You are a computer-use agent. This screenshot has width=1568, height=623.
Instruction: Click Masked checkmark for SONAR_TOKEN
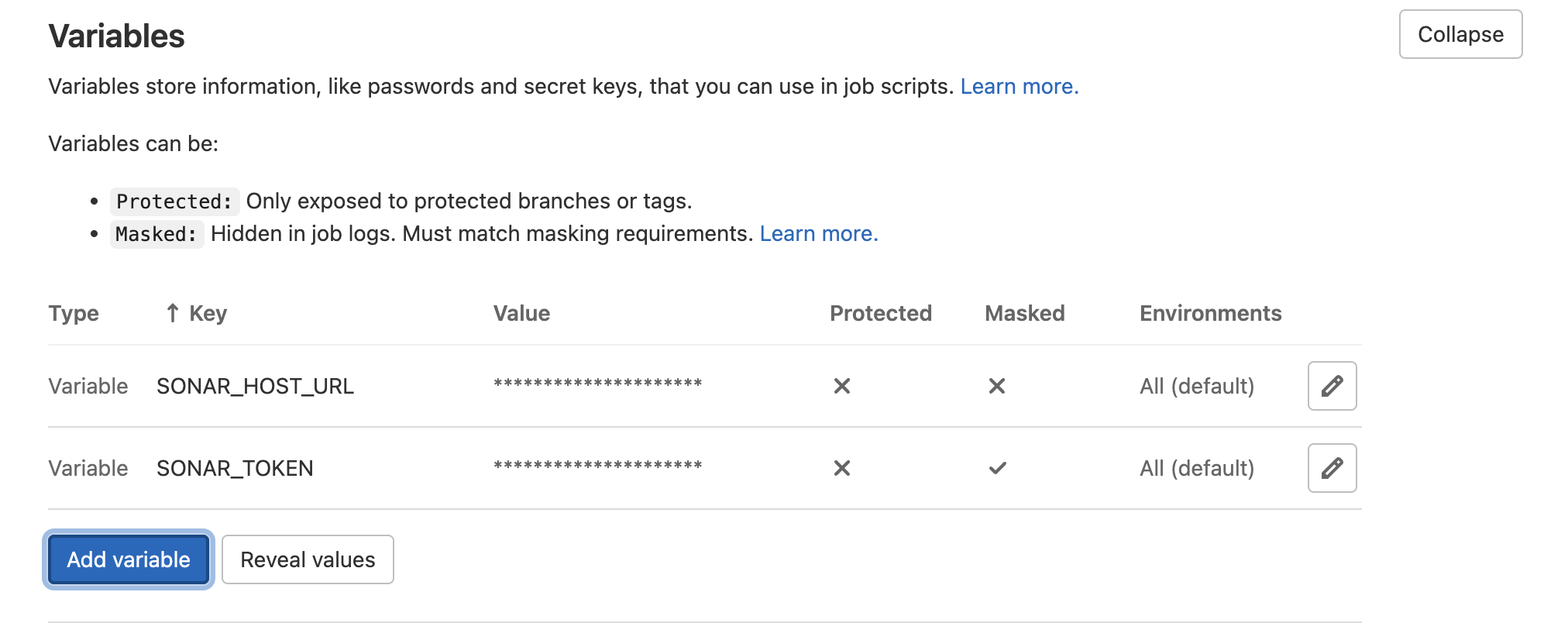997,468
